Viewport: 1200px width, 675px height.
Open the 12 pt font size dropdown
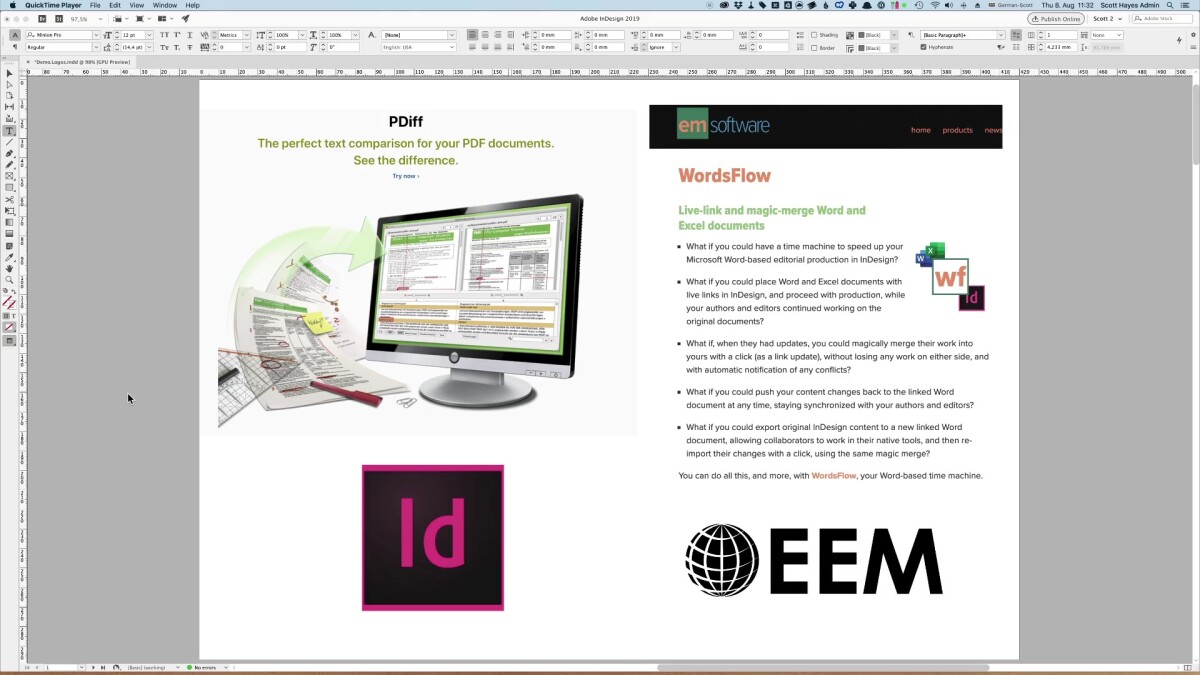(x=149, y=35)
